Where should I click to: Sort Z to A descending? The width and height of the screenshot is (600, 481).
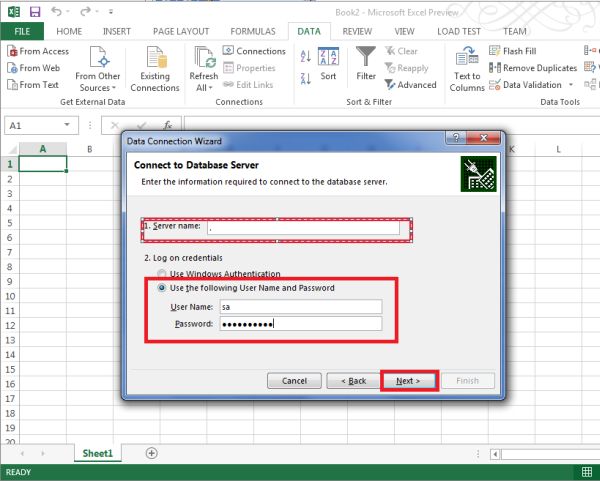point(305,78)
